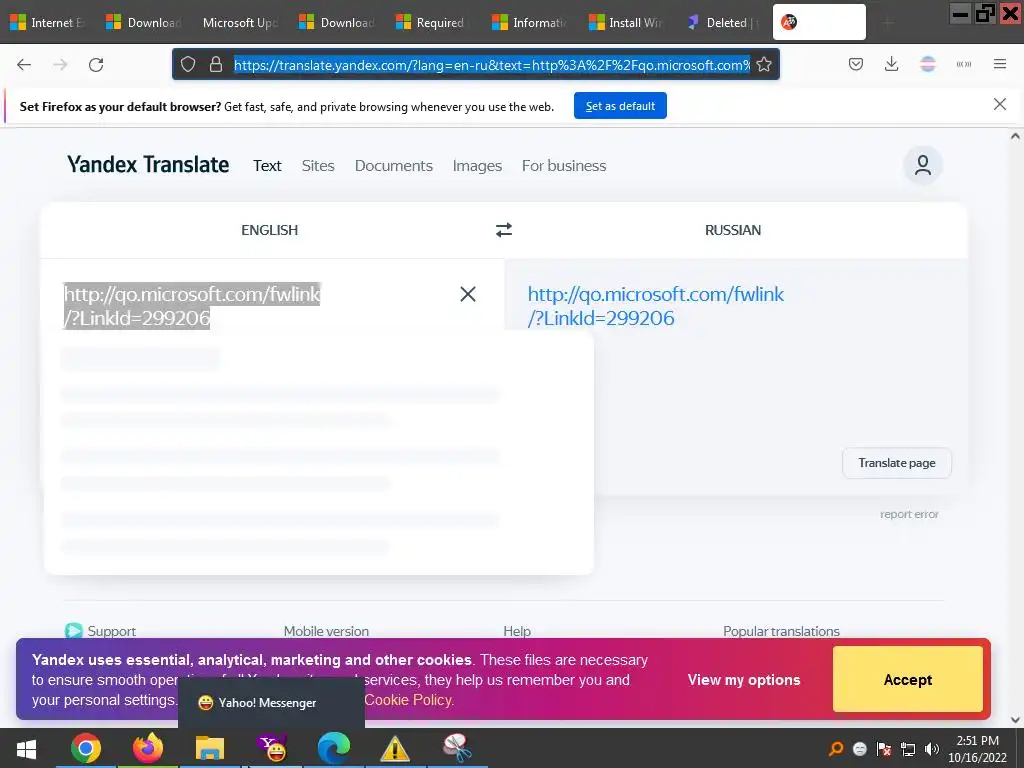The image size is (1024, 768).
Task: Switch to the Informati tab
Action: point(530,23)
